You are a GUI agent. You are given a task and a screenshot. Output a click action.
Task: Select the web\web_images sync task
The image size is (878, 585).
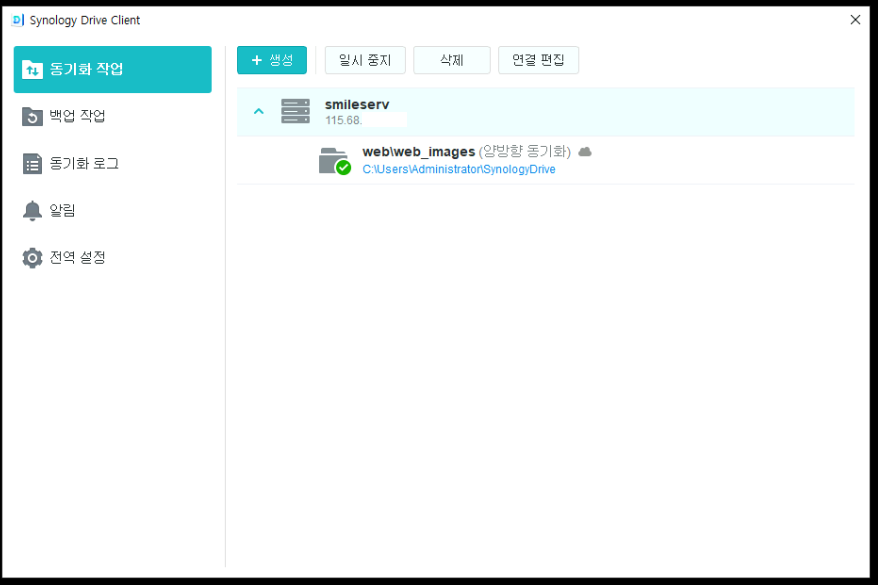545,160
